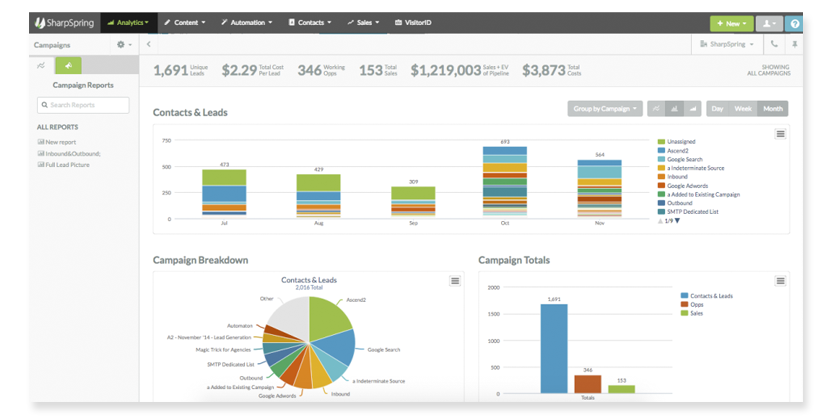This screenshot has width=830, height=420.
Task: Open the Contacts & Leads chart hamburger menu
Action: point(781,134)
